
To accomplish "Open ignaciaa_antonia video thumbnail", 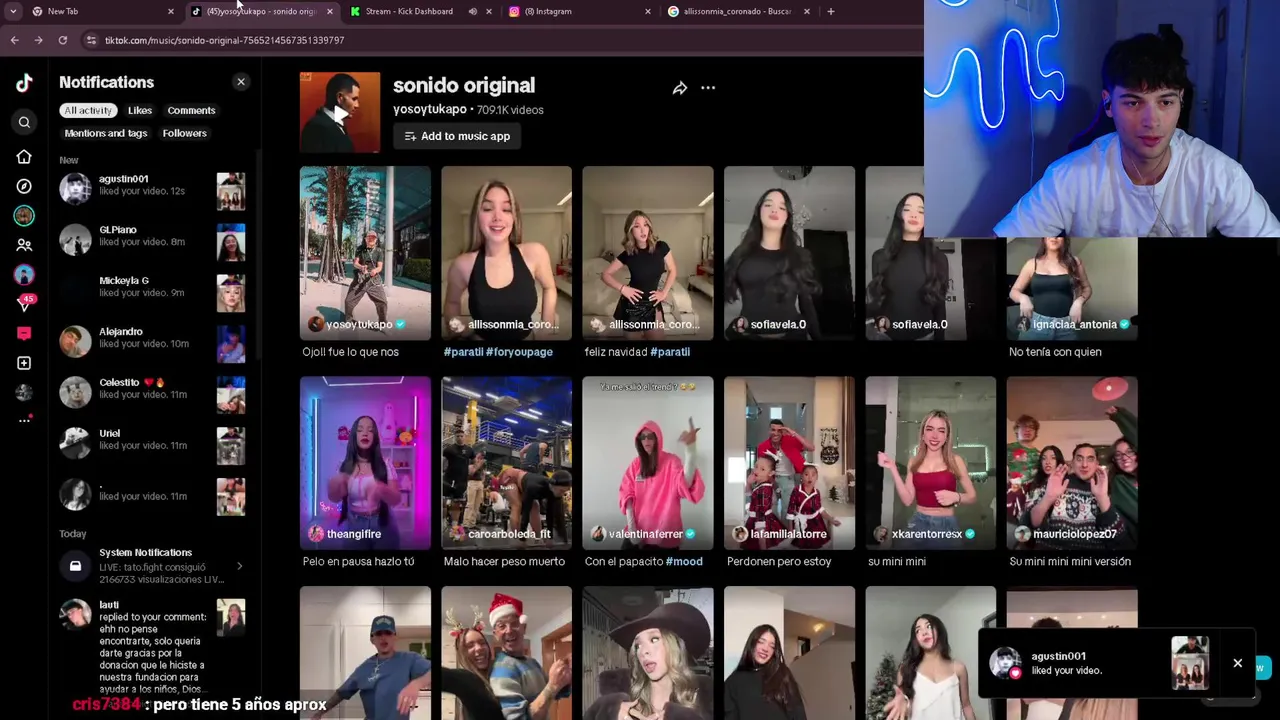I will [x=1072, y=288].
